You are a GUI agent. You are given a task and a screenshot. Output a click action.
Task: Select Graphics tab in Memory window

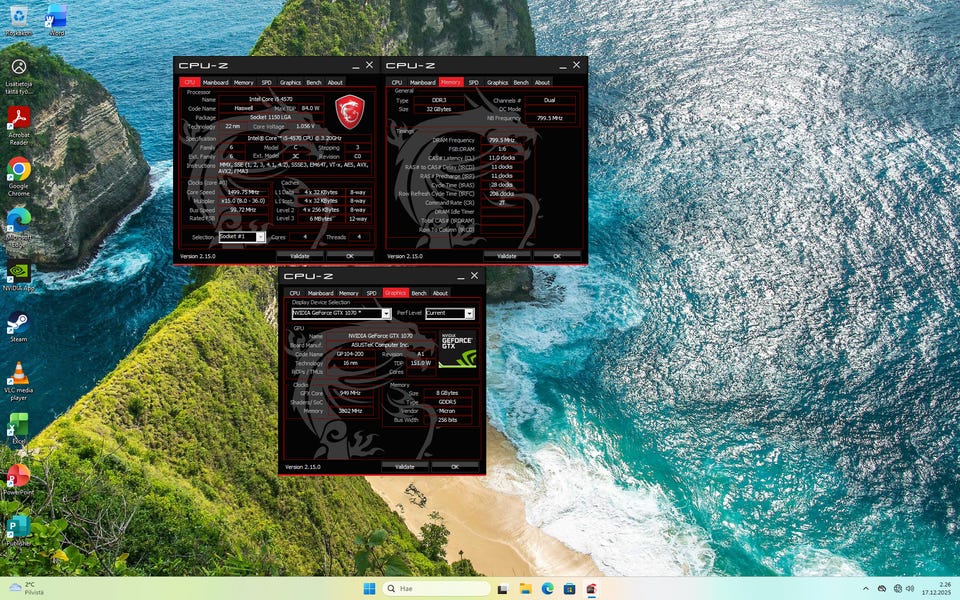[x=497, y=82]
